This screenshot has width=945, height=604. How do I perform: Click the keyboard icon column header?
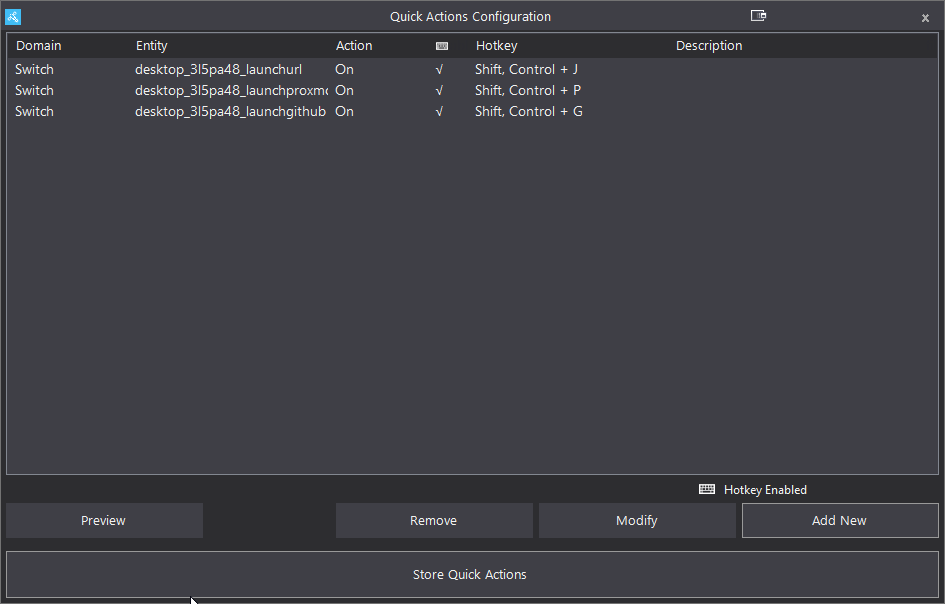442,46
